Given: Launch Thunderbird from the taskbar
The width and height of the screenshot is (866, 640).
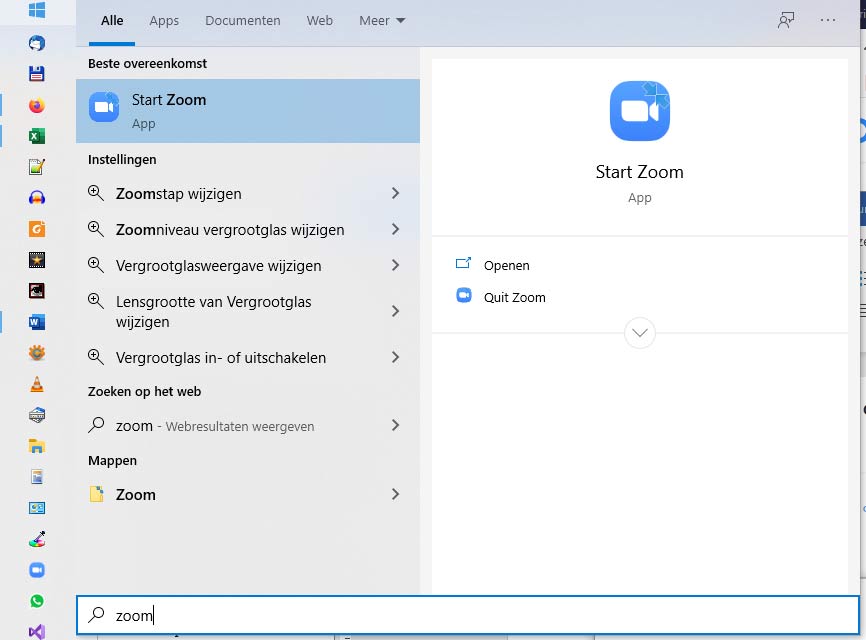Looking at the screenshot, I should 37,43.
